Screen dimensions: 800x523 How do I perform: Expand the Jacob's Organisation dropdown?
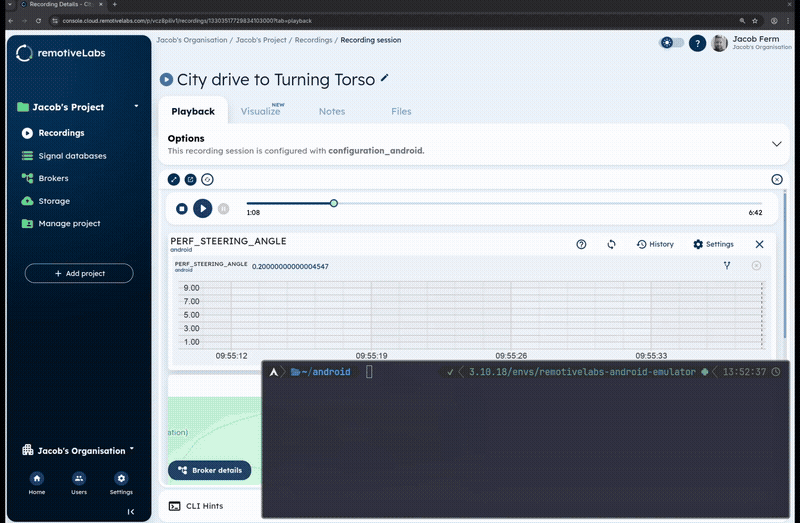point(132,450)
